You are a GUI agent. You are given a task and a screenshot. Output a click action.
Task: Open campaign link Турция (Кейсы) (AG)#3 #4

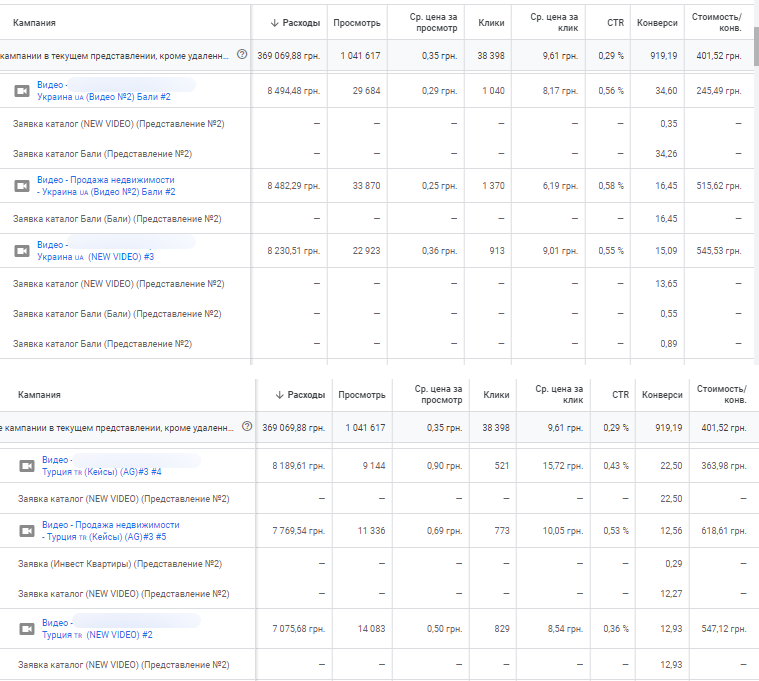pos(102,472)
